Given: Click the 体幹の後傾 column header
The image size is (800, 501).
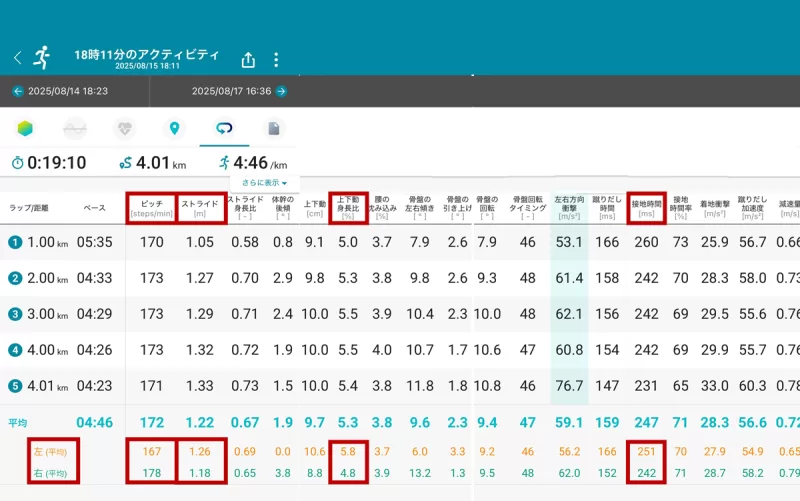Looking at the screenshot, I should click(x=283, y=208).
